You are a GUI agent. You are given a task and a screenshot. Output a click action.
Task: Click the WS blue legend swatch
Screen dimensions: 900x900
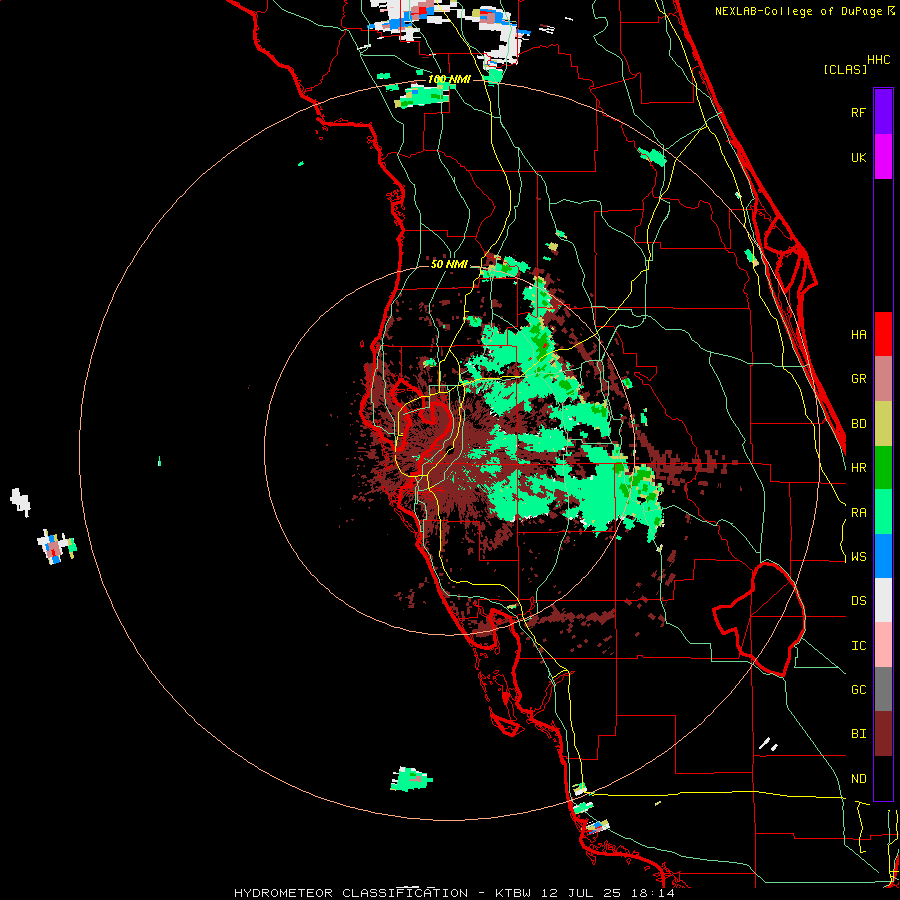coord(883,556)
